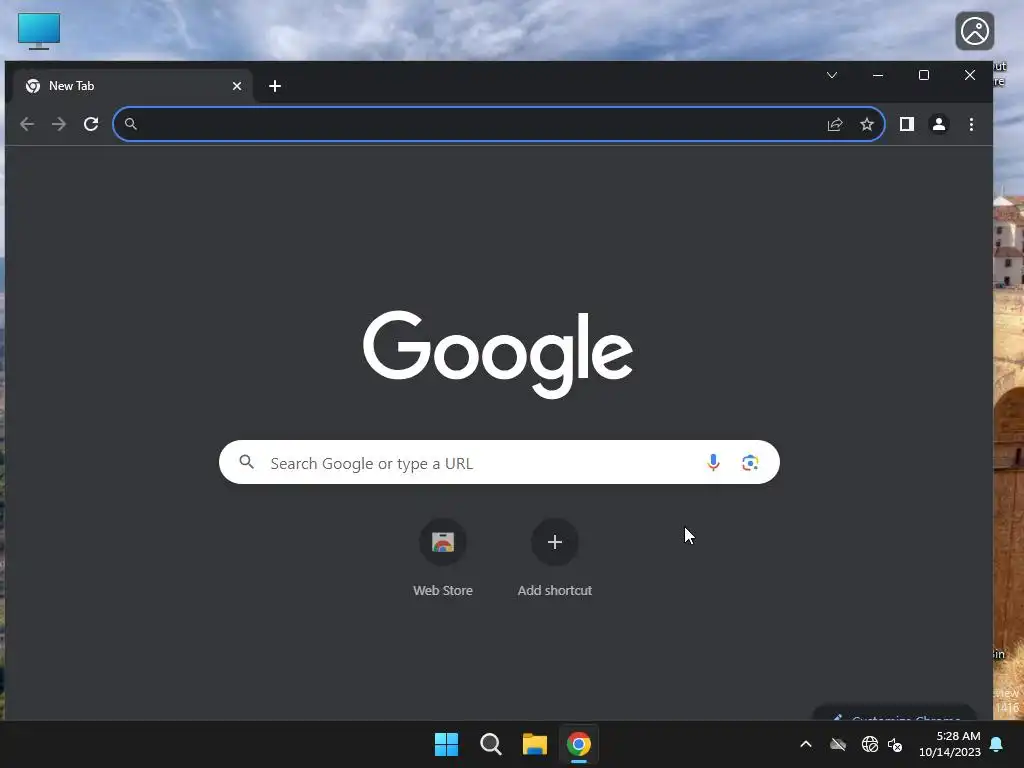The height and width of the screenshot is (768, 1024).
Task: Click the muted volume tray icon
Action: pos(895,744)
